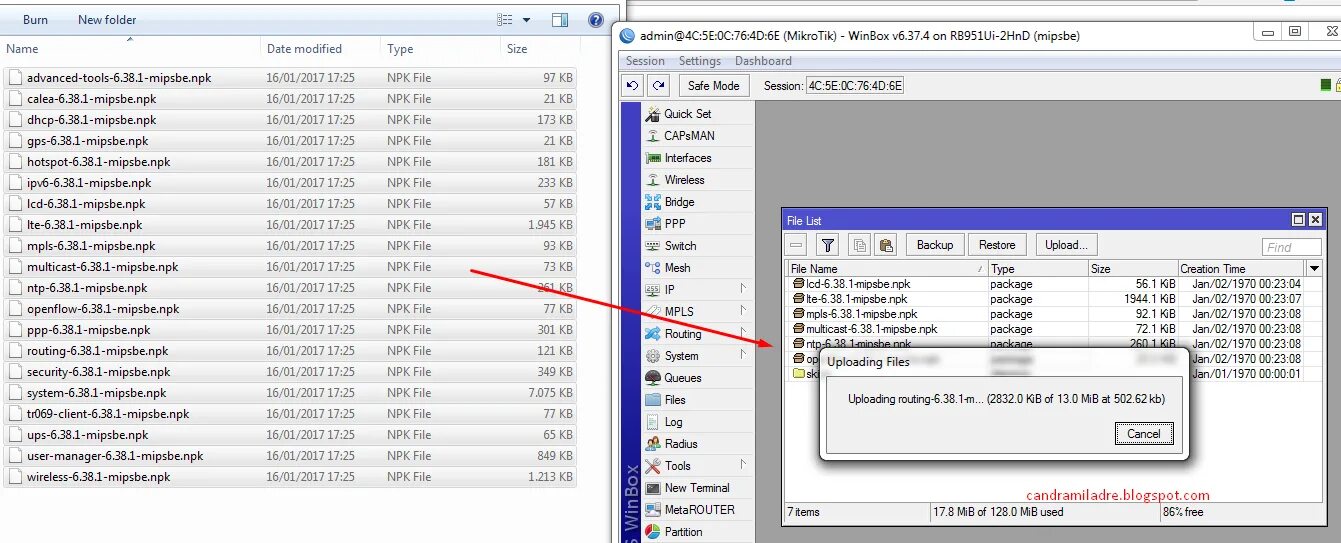The image size is (1341, 543).
Task: Select dhcp-6.38.1-mipsbe.npk in Explorer
Action: [x=290, y=120]
